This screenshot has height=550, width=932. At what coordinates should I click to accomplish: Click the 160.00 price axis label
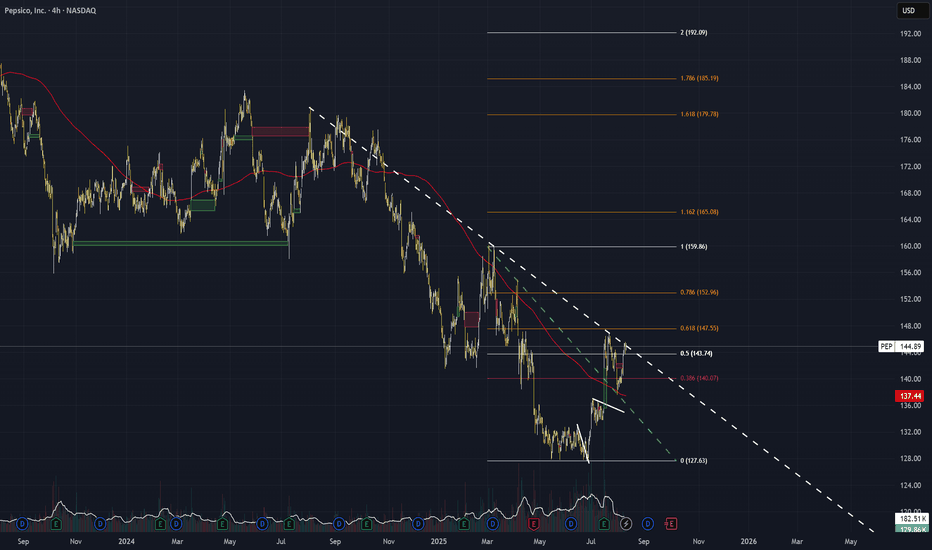coord(910,246)
